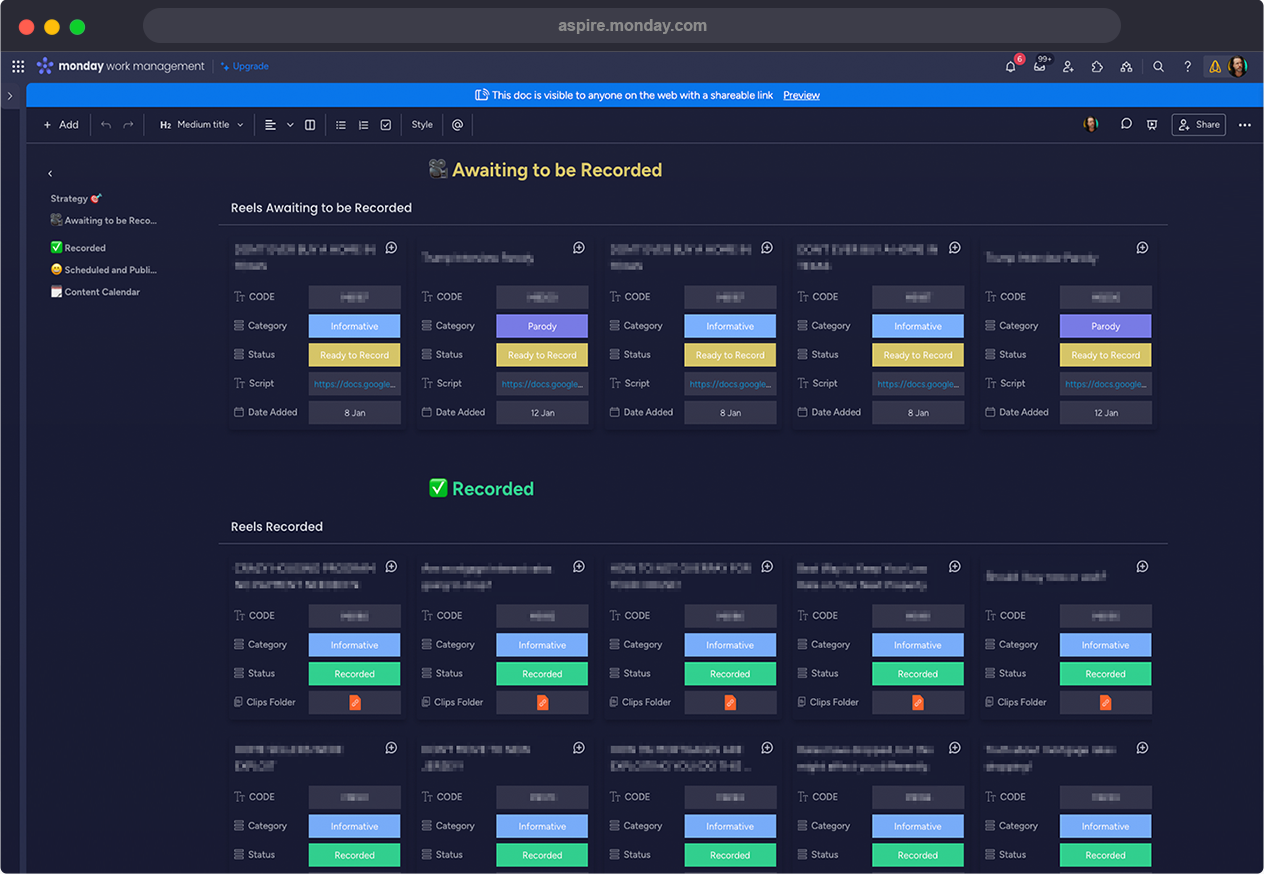This screenshot has height=874, width=1264.
Task: Open the Medium title heading dropdown
Action: point(202,125)
